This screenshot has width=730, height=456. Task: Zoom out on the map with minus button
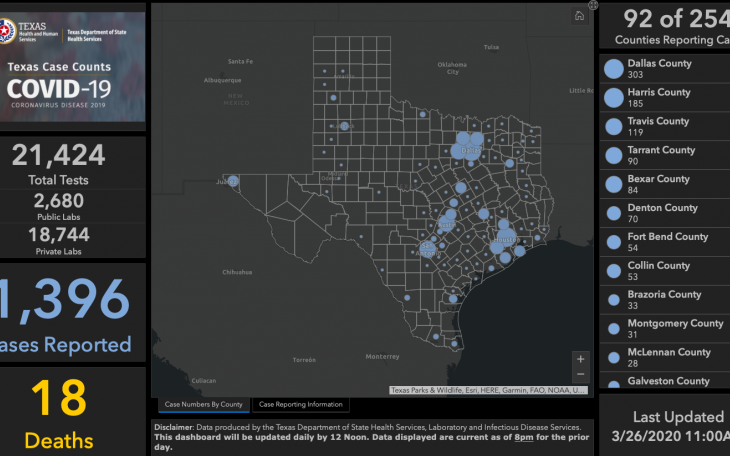(x=581, y=374)
